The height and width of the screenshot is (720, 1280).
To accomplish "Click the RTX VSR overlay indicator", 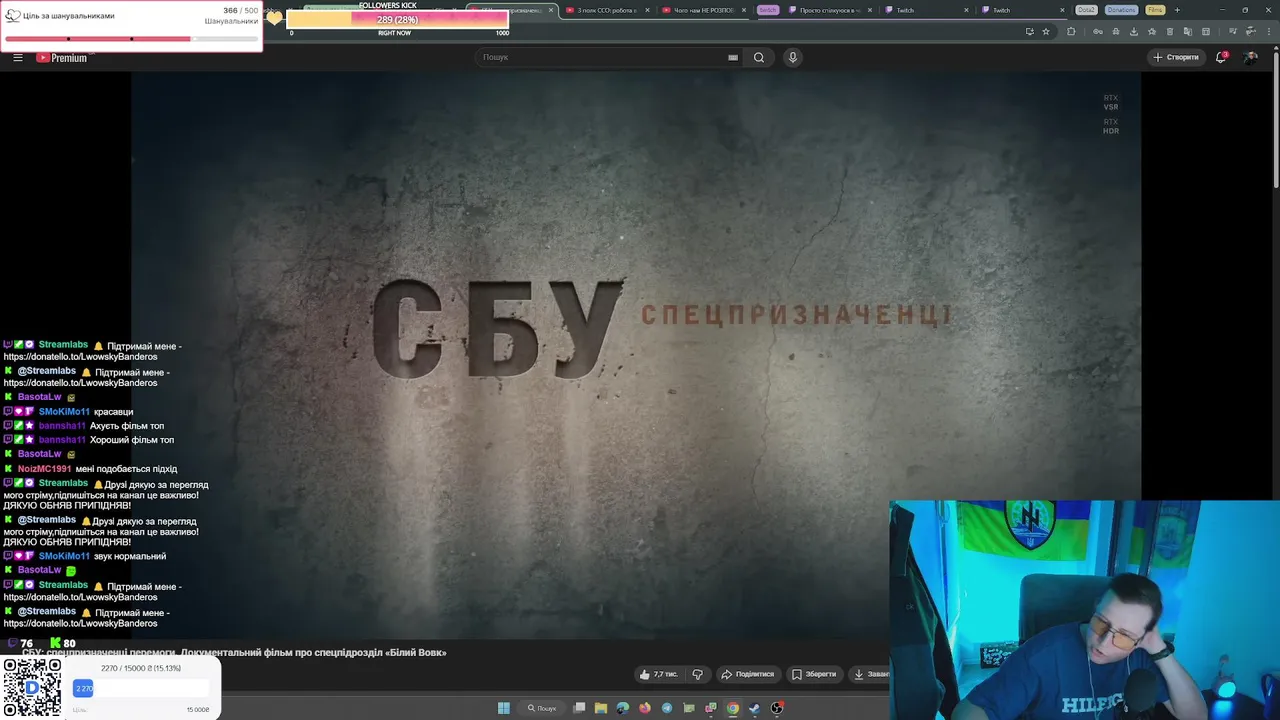I will click(1111, 102).
